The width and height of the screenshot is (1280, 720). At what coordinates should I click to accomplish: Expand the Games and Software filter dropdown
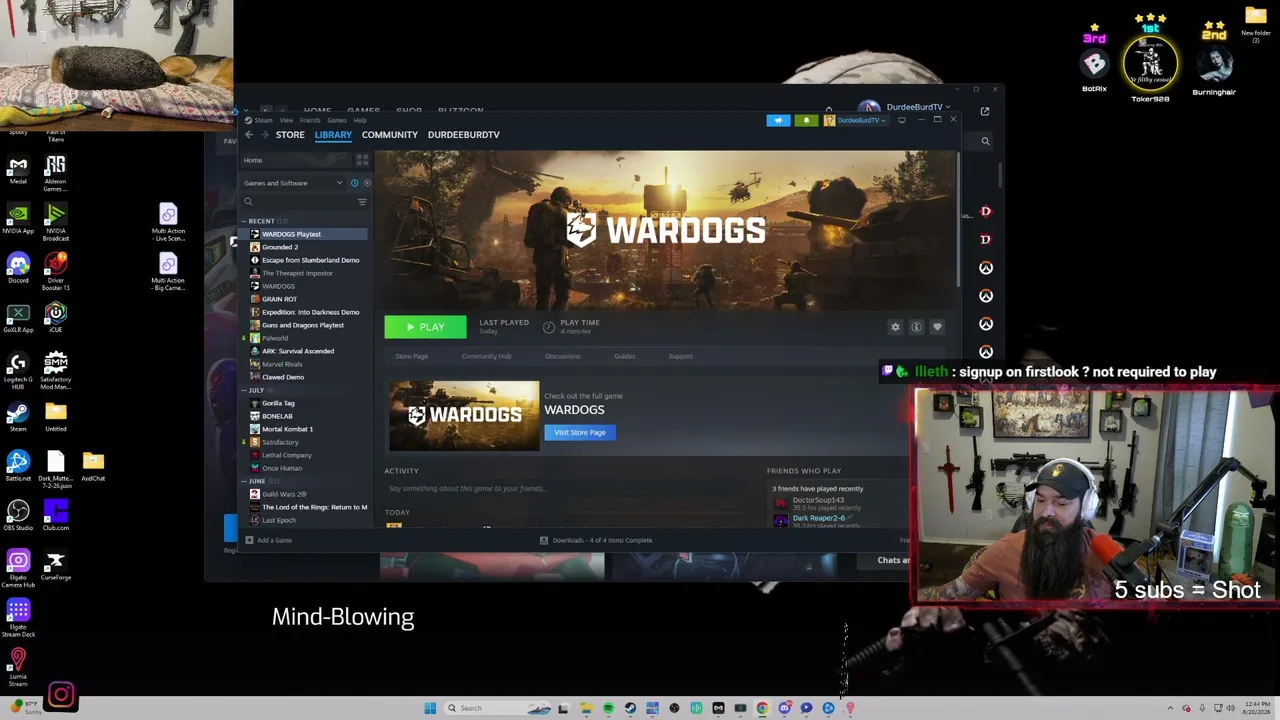293,183
